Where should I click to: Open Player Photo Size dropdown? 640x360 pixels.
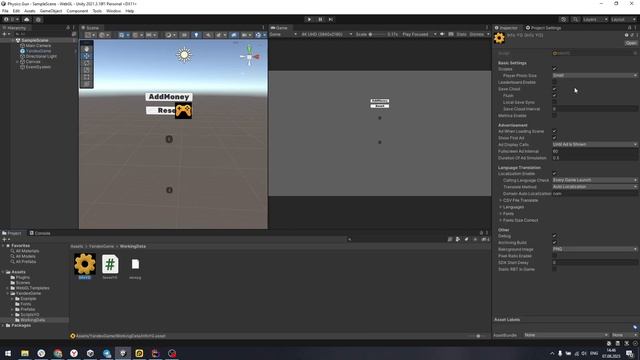[595, 76]
